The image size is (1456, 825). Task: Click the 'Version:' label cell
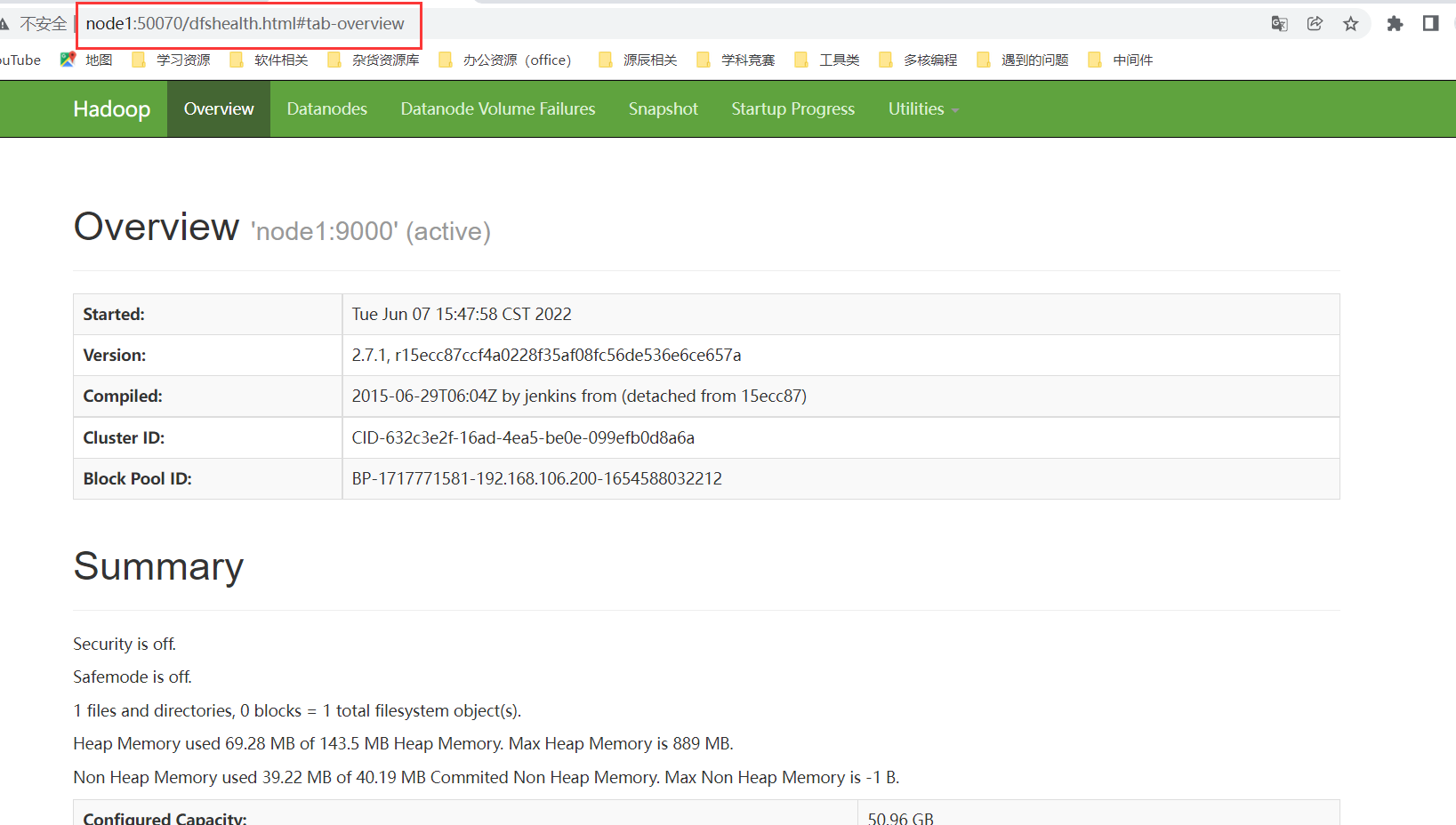[208, 355]
